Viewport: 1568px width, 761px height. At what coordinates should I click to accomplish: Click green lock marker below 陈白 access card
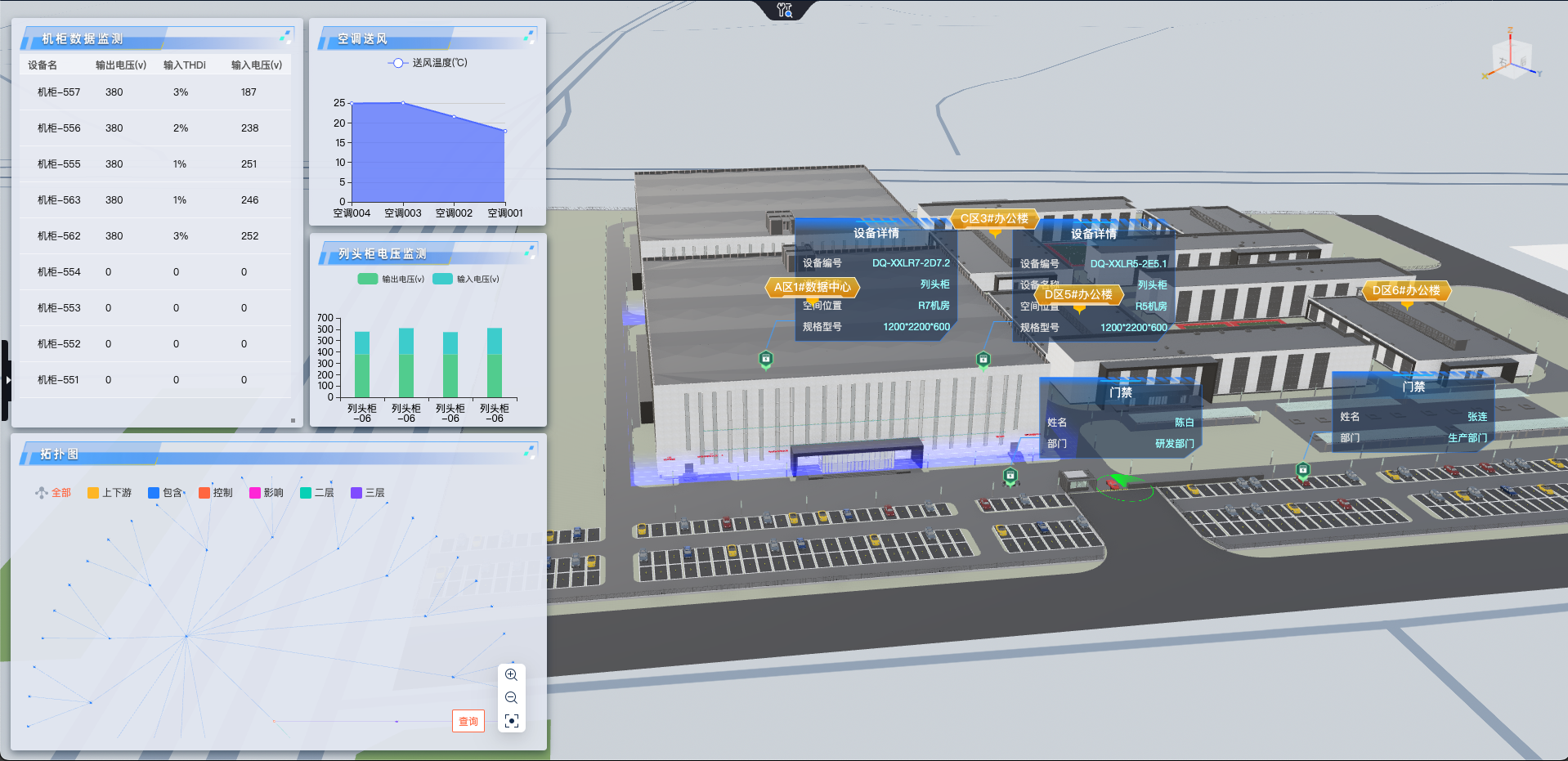[1010, 476]
